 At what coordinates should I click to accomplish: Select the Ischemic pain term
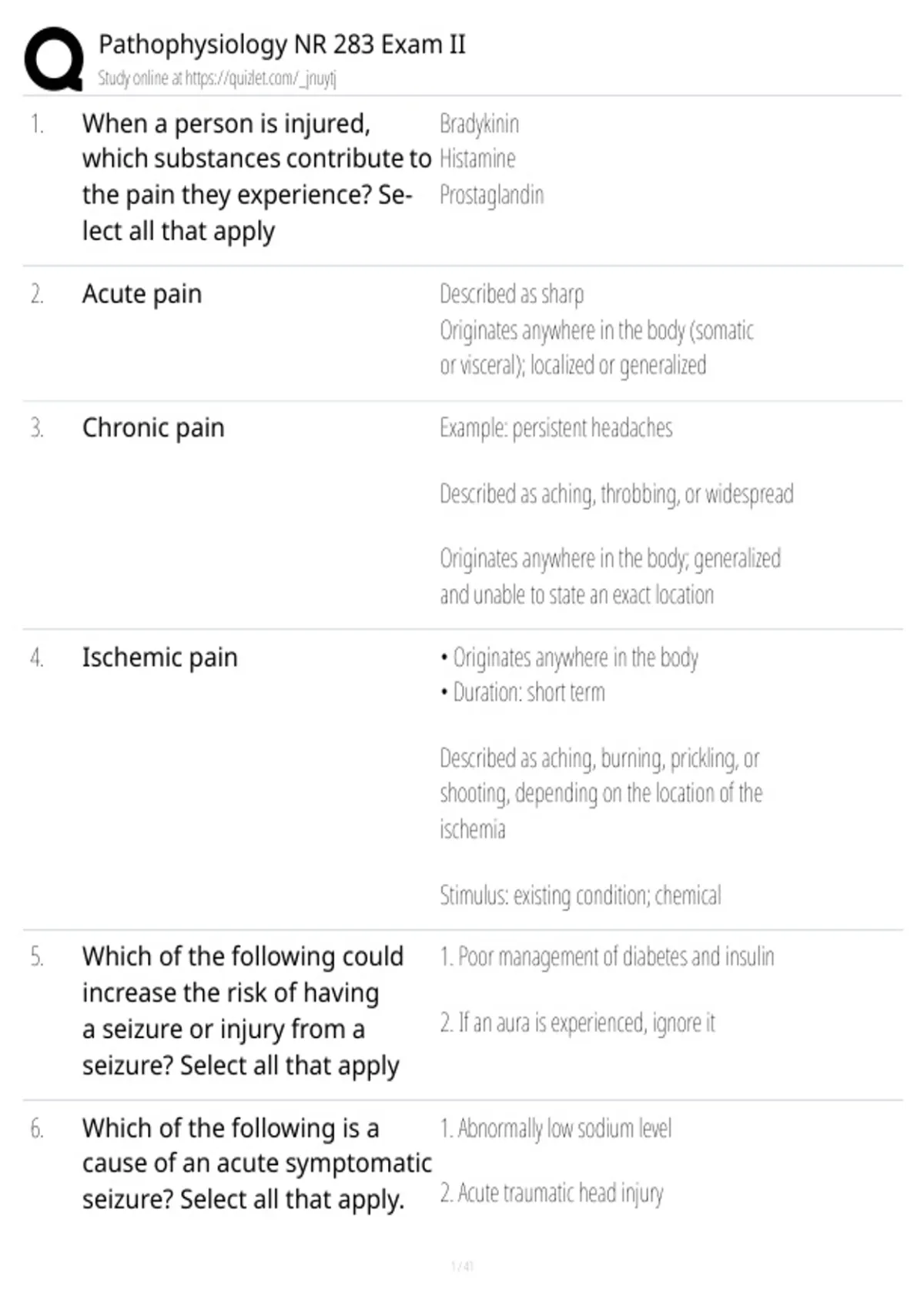click(x=159, y=658)
